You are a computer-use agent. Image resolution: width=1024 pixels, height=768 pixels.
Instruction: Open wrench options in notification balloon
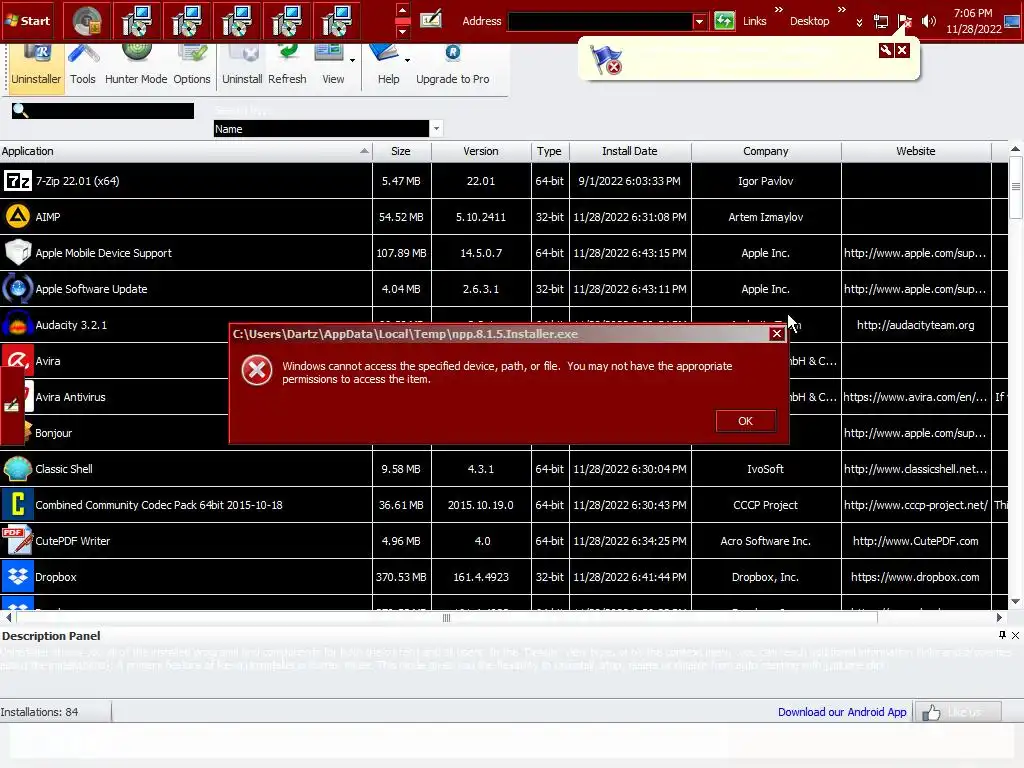pyautogui.click(x=886, y=50)
